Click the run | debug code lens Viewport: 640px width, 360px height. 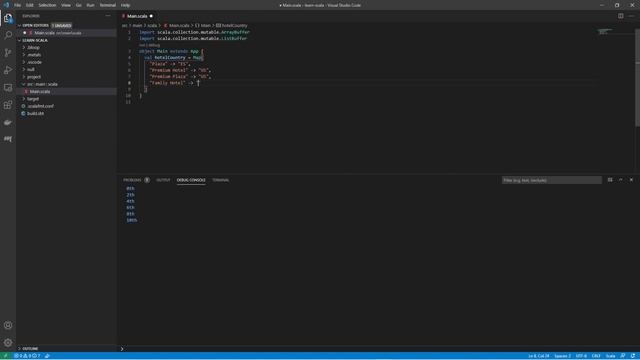[149, 45]
